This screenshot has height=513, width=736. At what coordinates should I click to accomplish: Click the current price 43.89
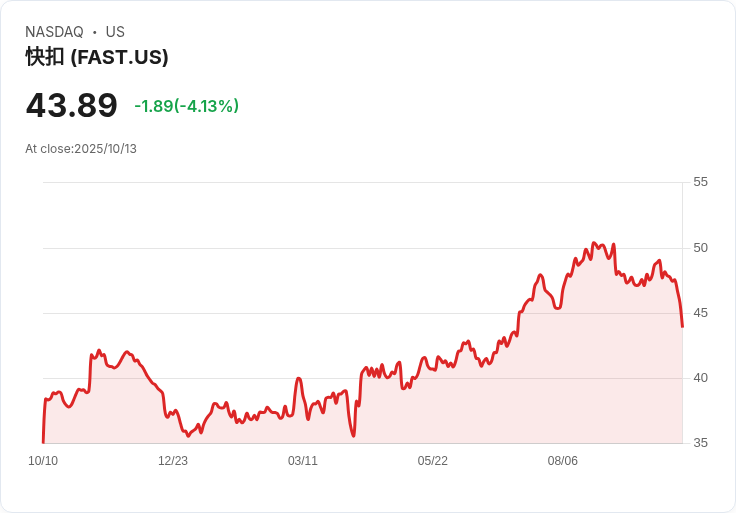click(x=71, y=105)
